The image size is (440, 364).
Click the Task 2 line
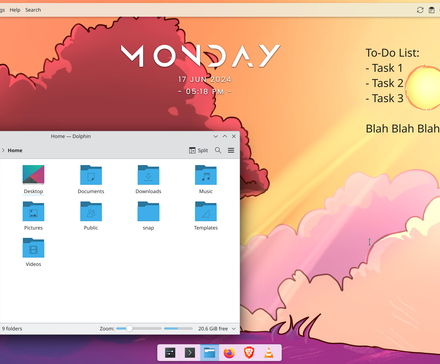click(384, 83)
